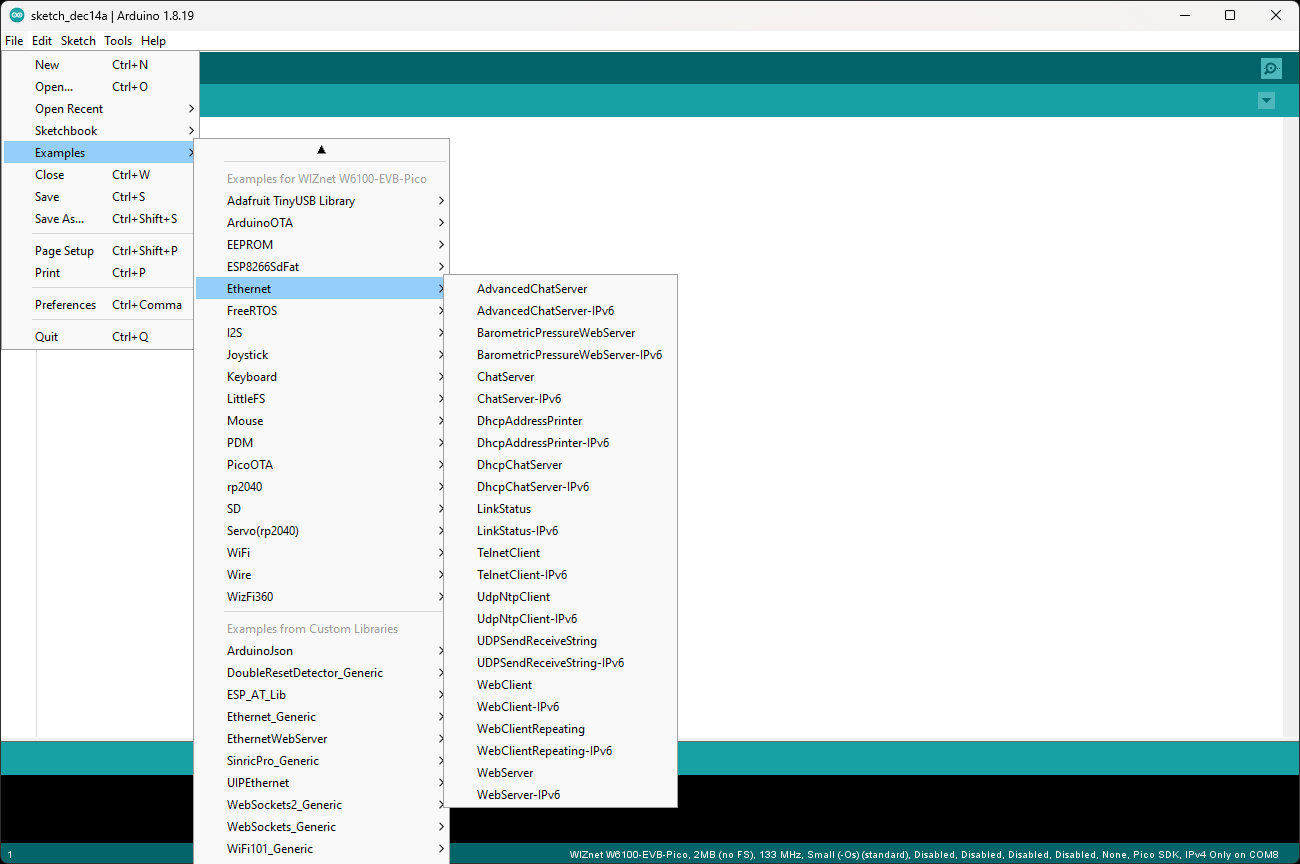Image resolution: width=1300 pixels, height=864 pixels.
Task: Open the tab options dropdown arrow
Action: [x=1267, y=101]
